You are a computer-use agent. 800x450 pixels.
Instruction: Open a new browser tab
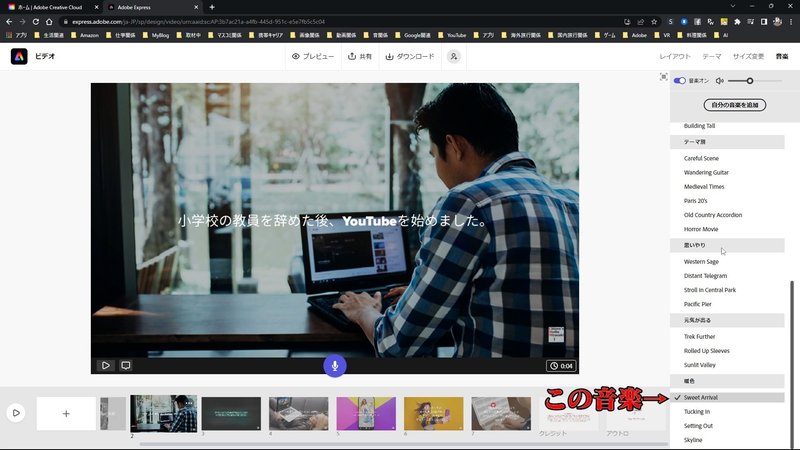[212, 7]
